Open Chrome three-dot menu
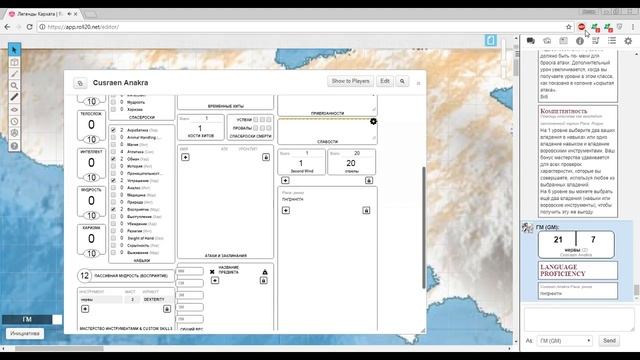Screen dimensions: 640x360 (x=633, y=27)
